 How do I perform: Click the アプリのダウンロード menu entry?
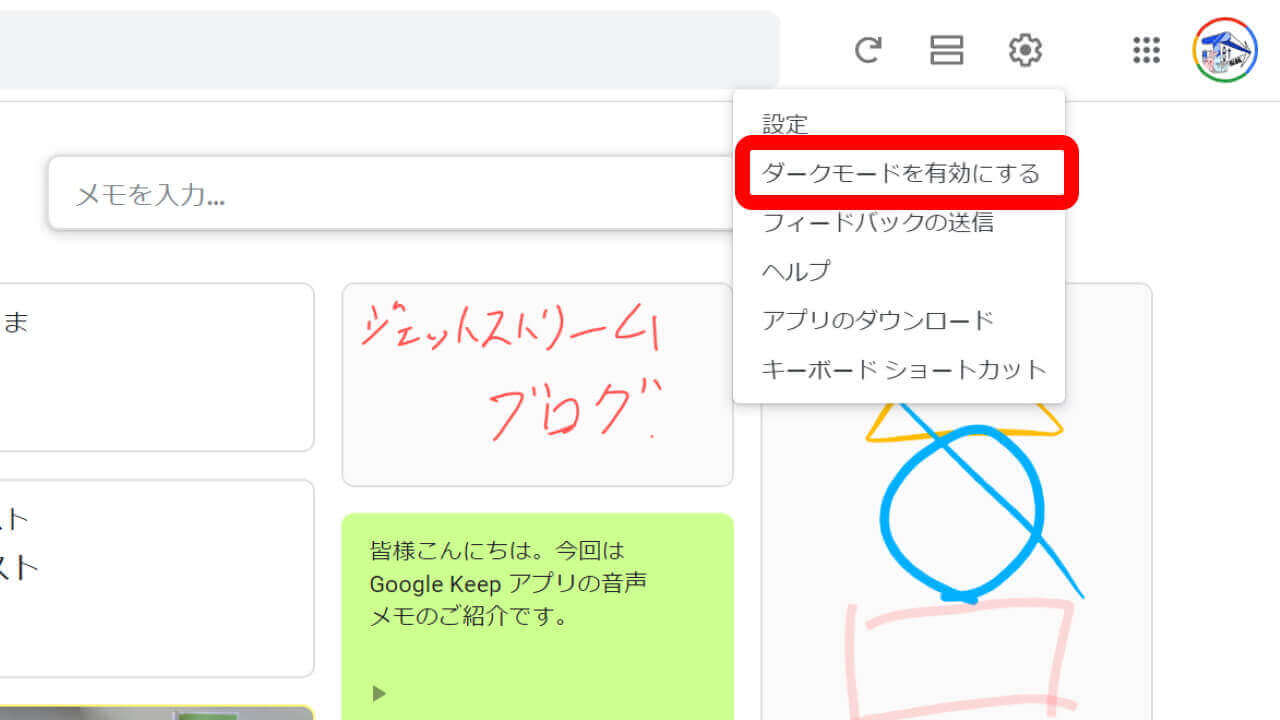click(877, 320)
